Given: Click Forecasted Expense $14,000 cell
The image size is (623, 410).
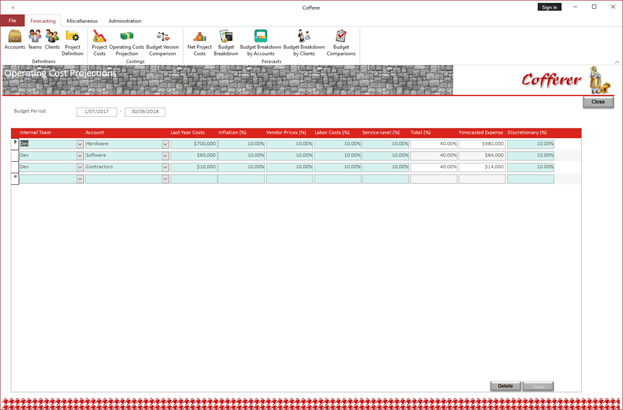Looking at the screenshot, I should 482,167.
